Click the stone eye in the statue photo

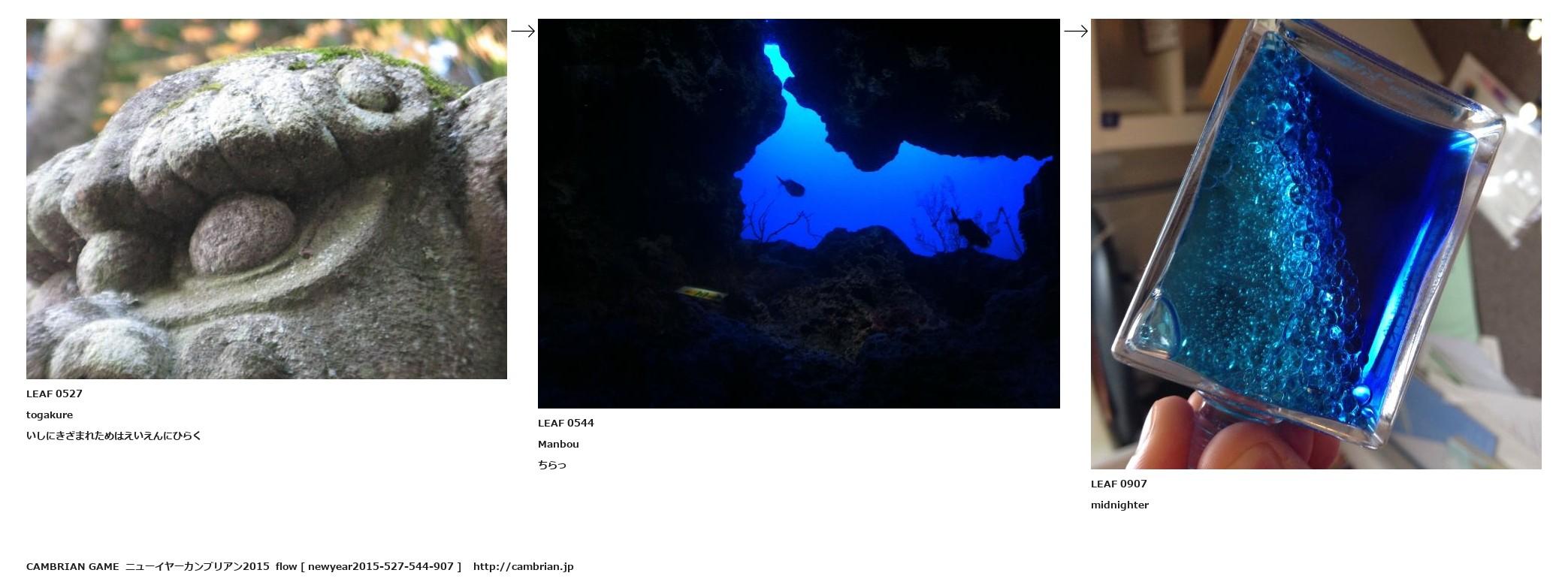pyautogui.click(x=242, y=234)
